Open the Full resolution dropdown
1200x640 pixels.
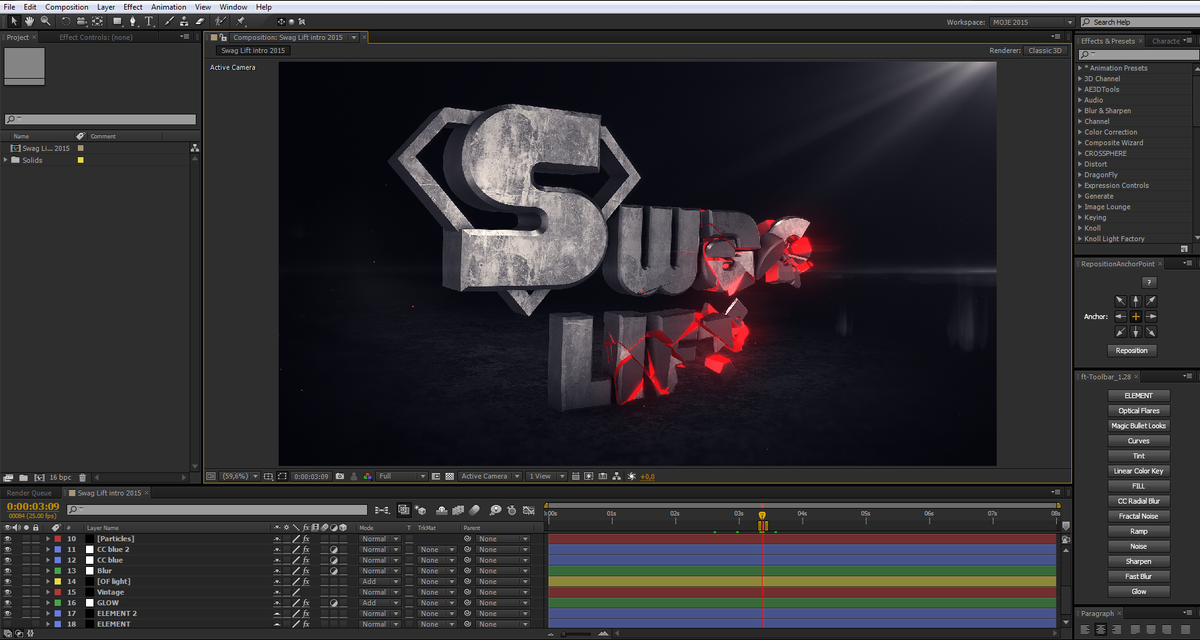coord(402,476)
